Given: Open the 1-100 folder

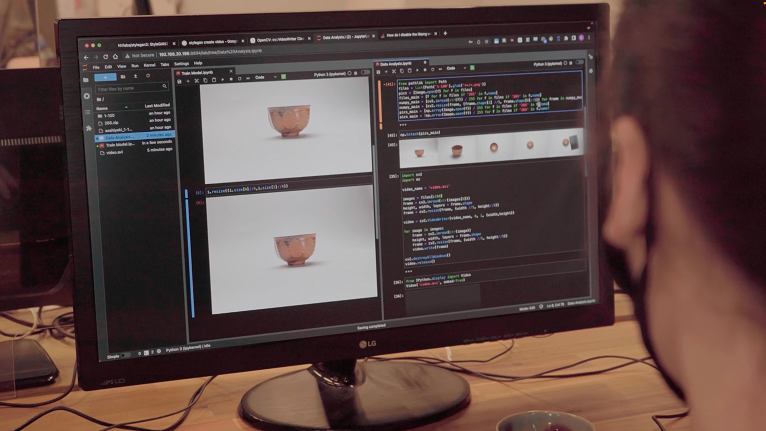Looking at the screenshot, I should tap(108, 114).
